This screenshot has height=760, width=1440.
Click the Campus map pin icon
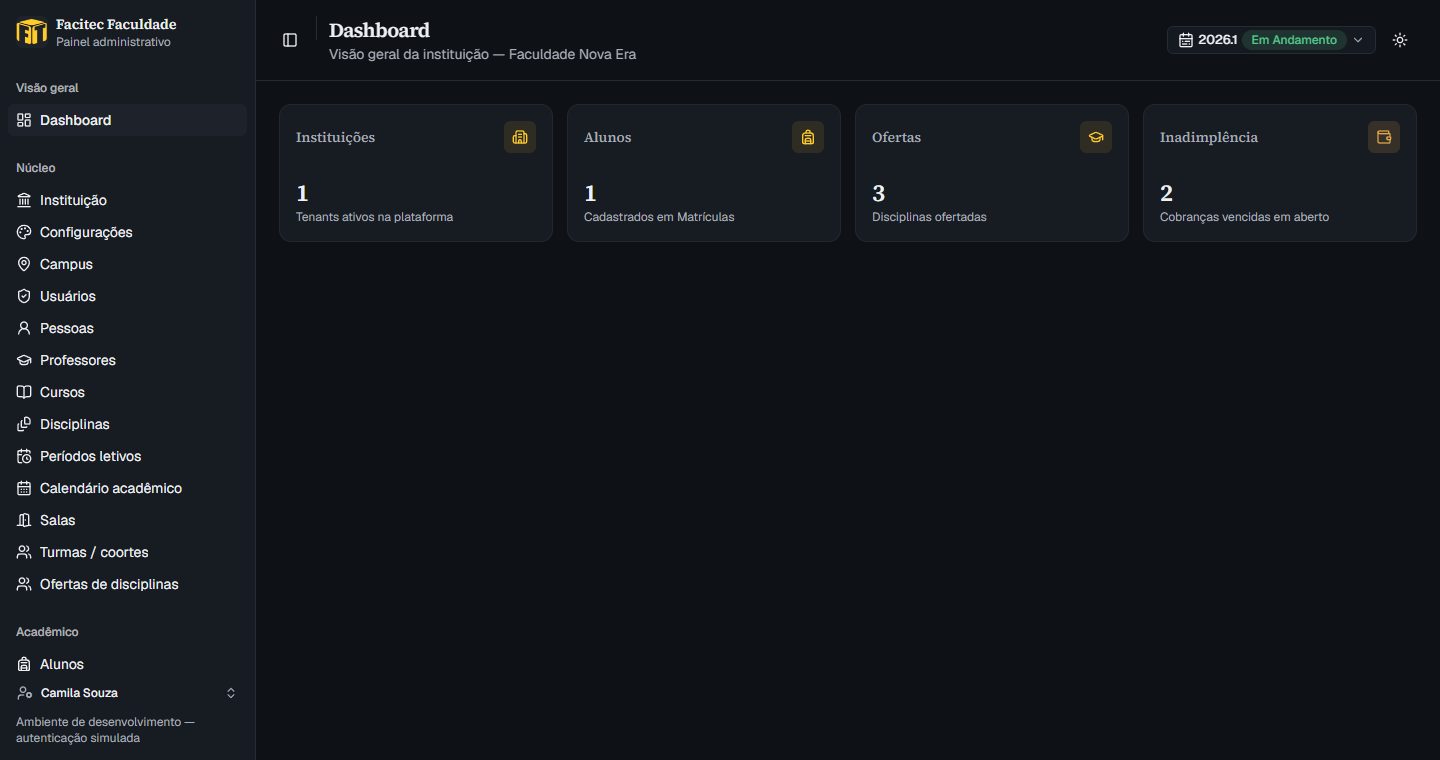click(x=24, y=264)
